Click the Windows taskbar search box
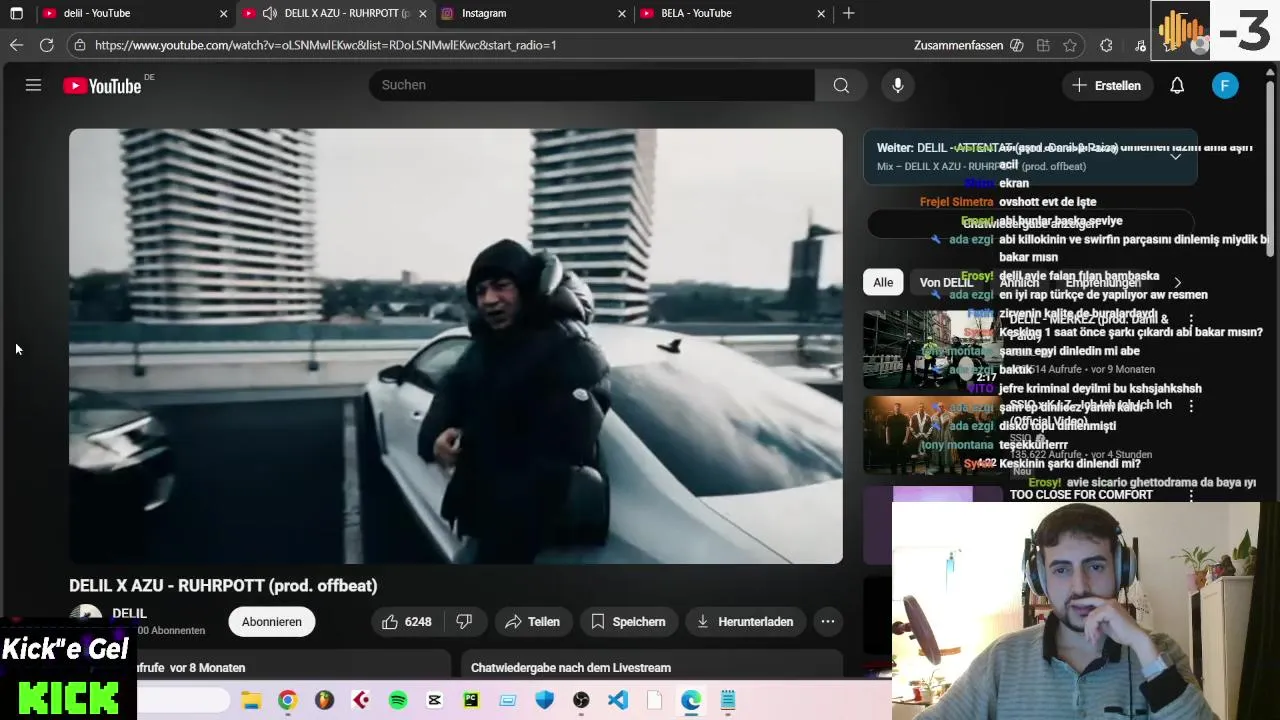Screen dimensions: 1280x720 pos(184,700)
